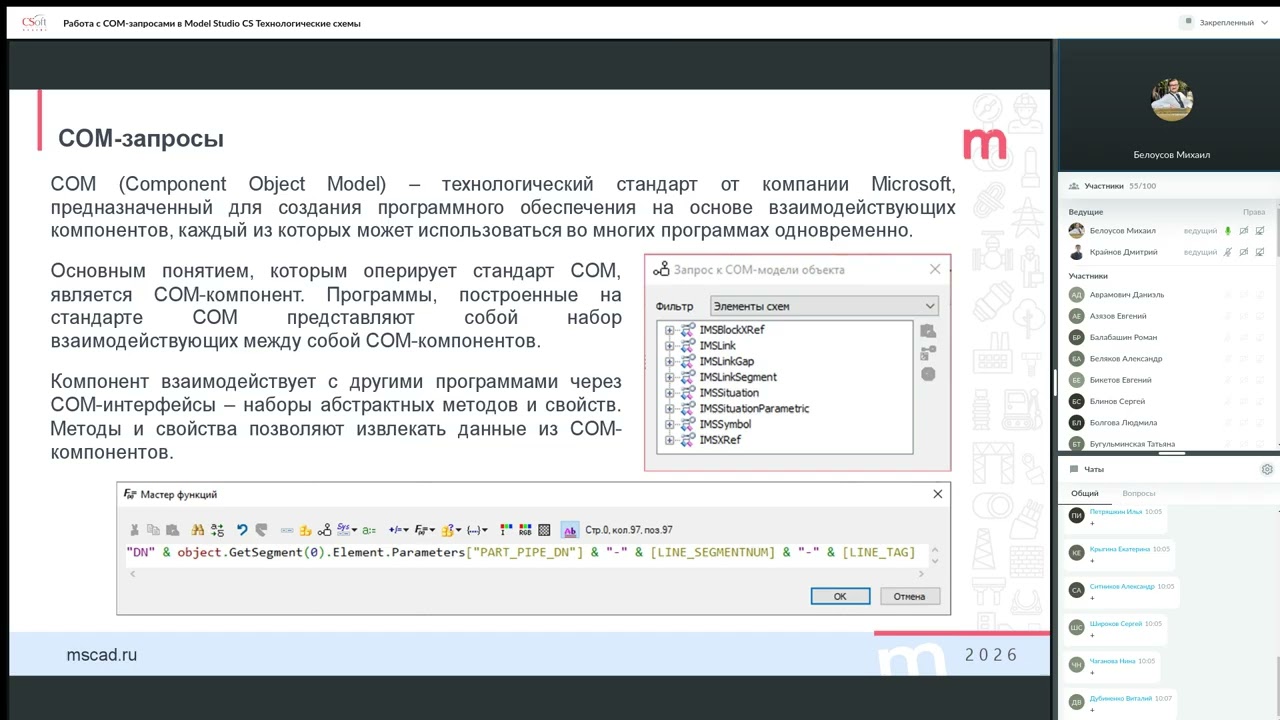The width and height of the screenshot is (1280, 720).
Task: Click the Cut scissors icon in Мастер функций
Action: (x=134, y=530)
